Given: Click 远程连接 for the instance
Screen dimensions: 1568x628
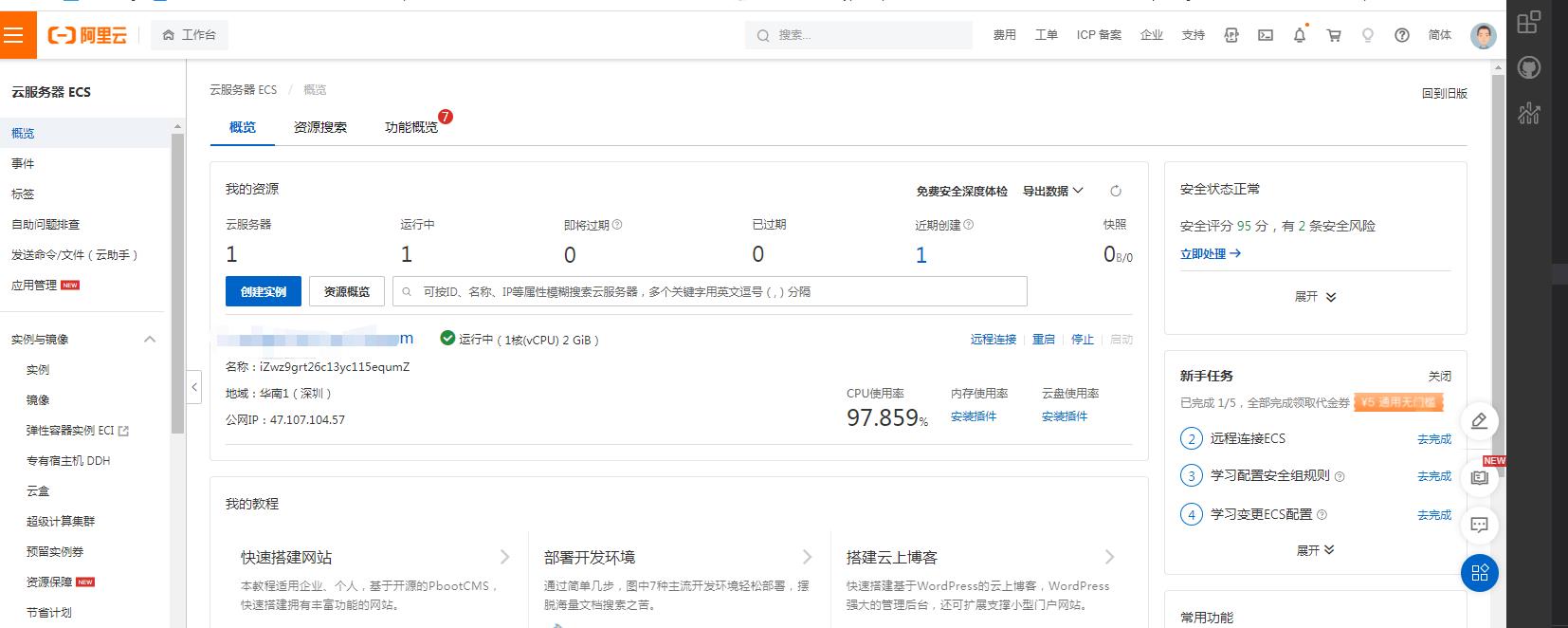Looking at the screenshot, I should (x=993, y=339).
